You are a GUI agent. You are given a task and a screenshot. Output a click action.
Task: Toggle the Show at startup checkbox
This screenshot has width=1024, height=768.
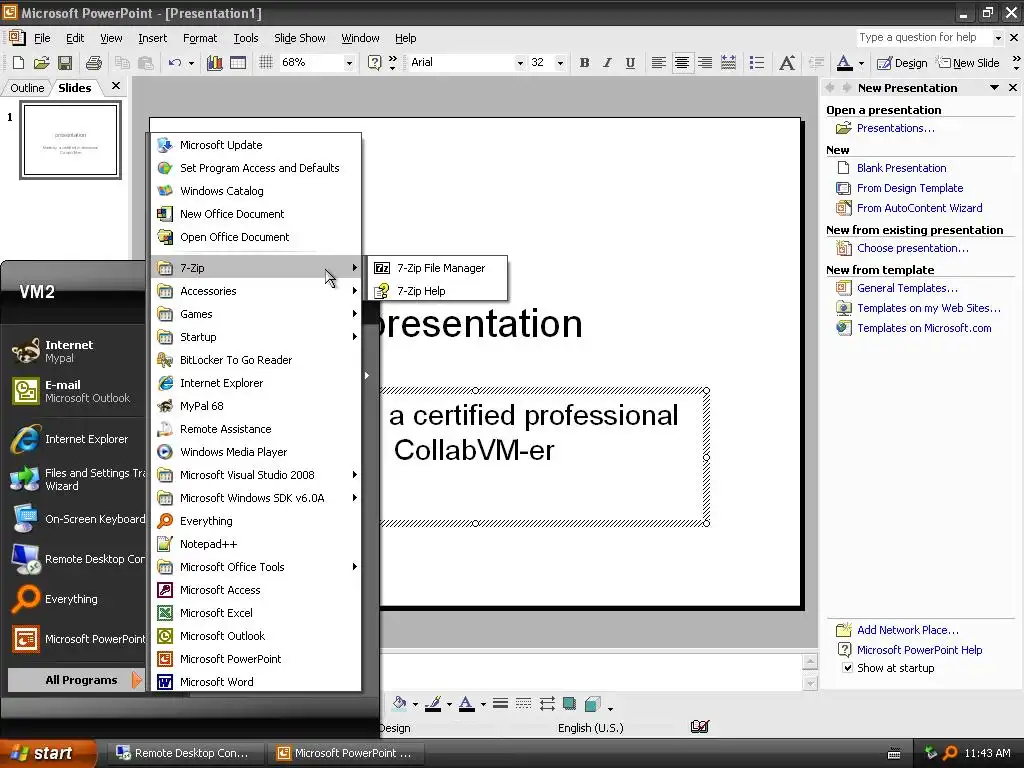[847, 667]
